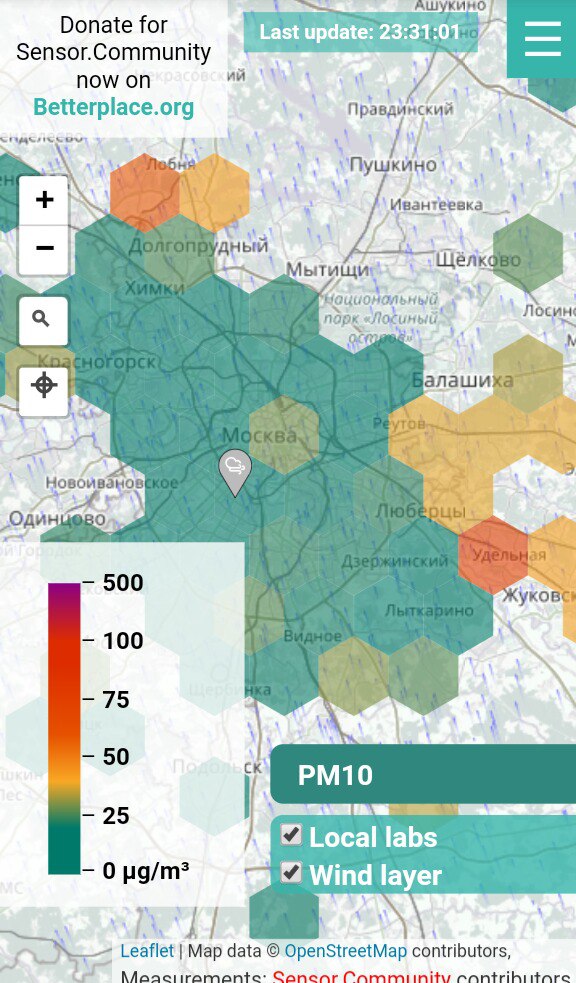
Task: Open the Leaflet attribution link
Action: (x=147, y=950)
